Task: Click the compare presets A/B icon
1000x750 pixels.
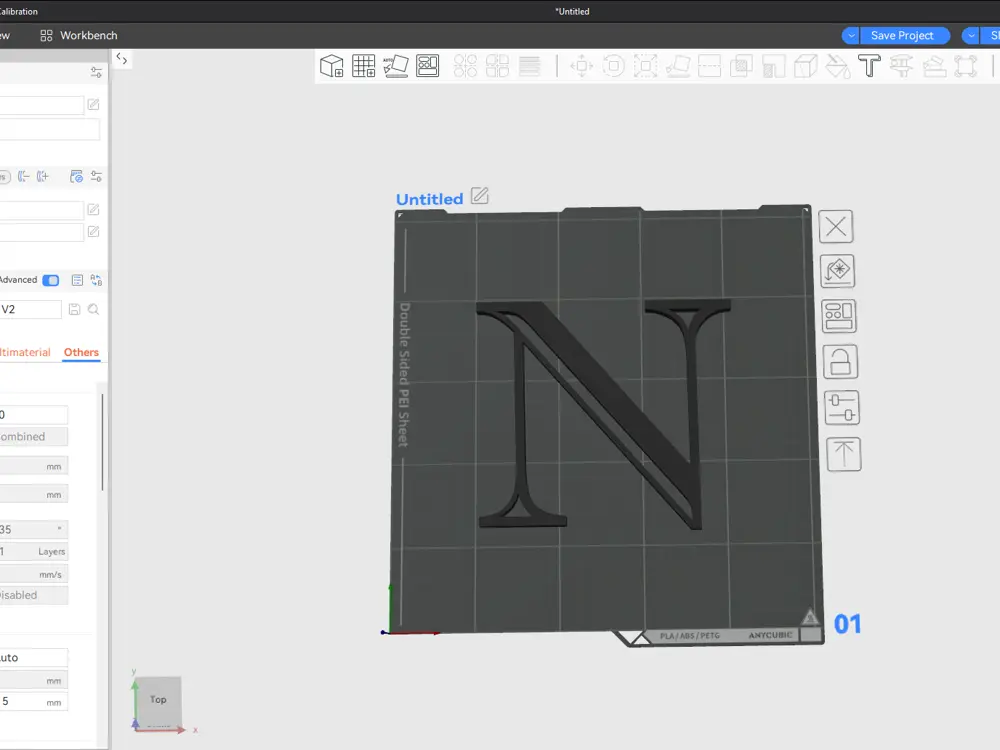Action: pyautogui.click(x=96, y=280)
